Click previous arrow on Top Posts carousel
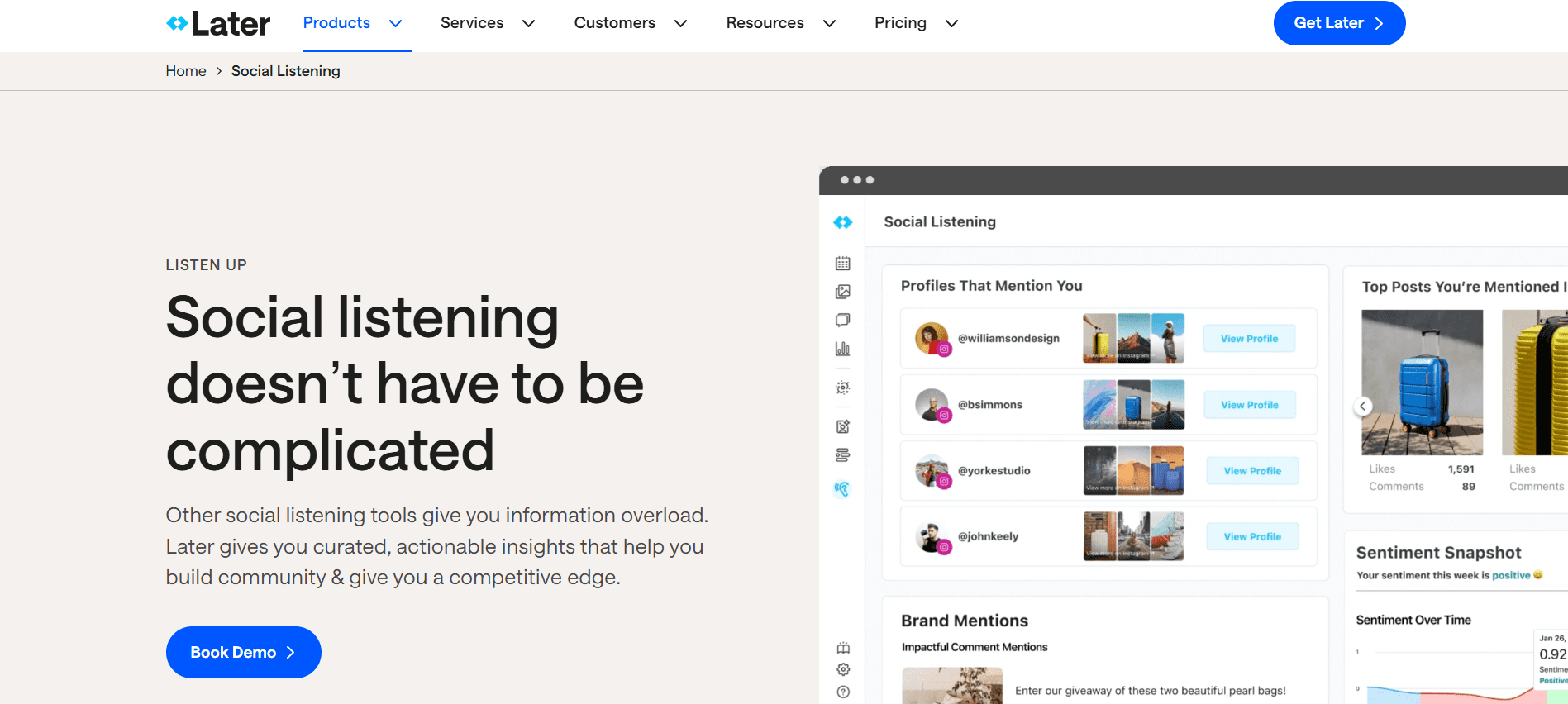The height and width of the screenshot is (704, 1568). (1363, 406)
